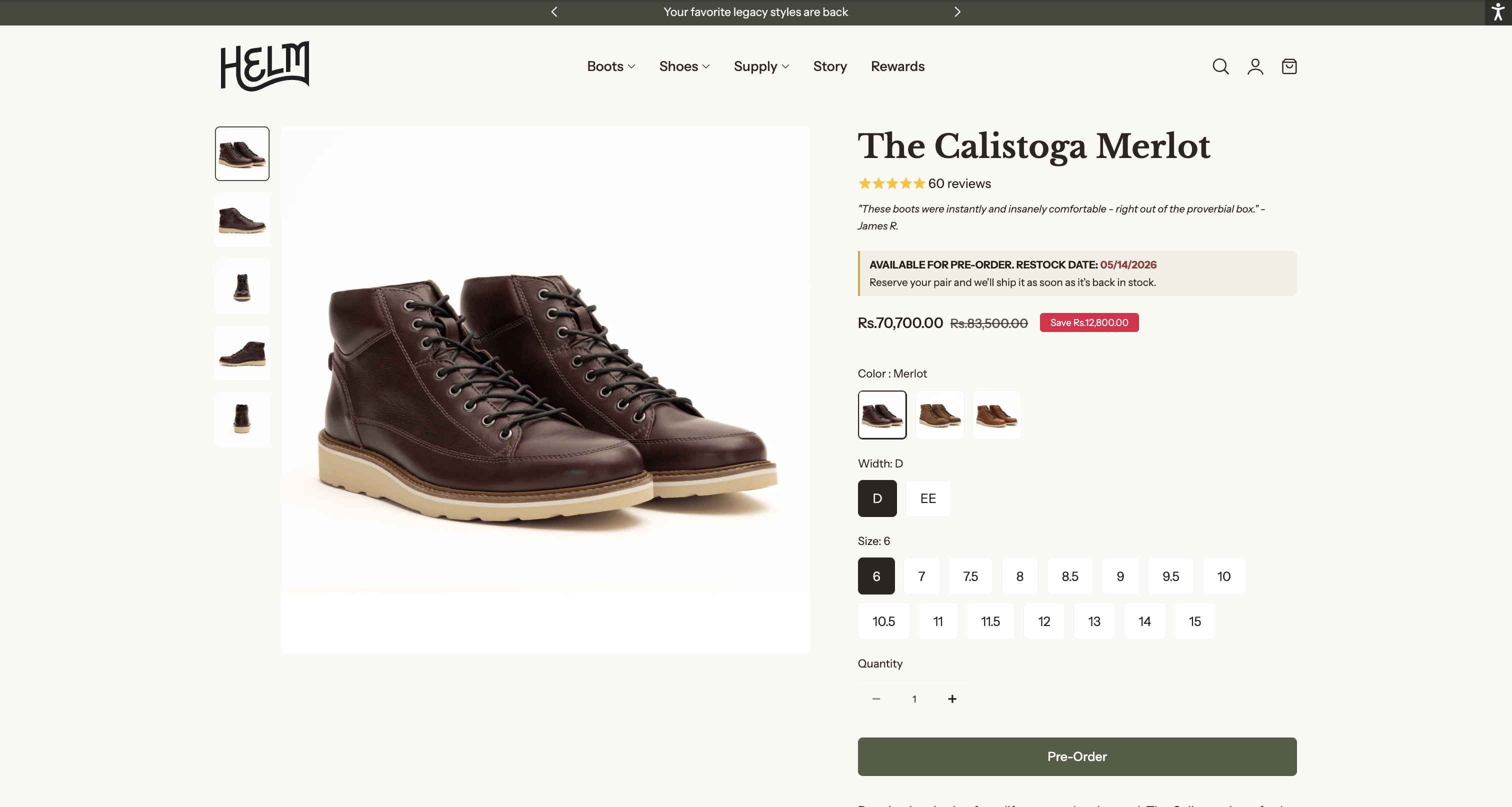Show fourth thumbnail inner side view
The width and height of the screenshot is (1512, 807).
[242, 352]
